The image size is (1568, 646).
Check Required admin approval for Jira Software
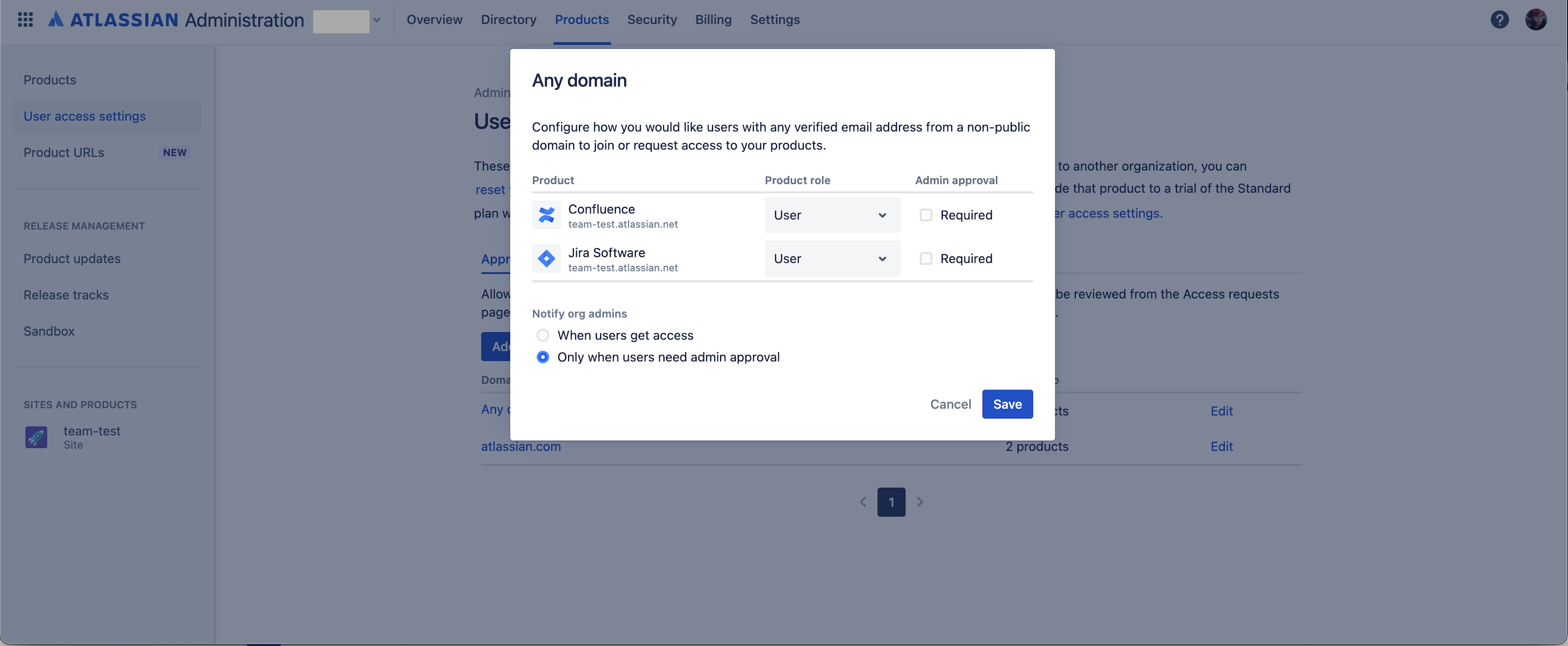click(x=925, y=259)
